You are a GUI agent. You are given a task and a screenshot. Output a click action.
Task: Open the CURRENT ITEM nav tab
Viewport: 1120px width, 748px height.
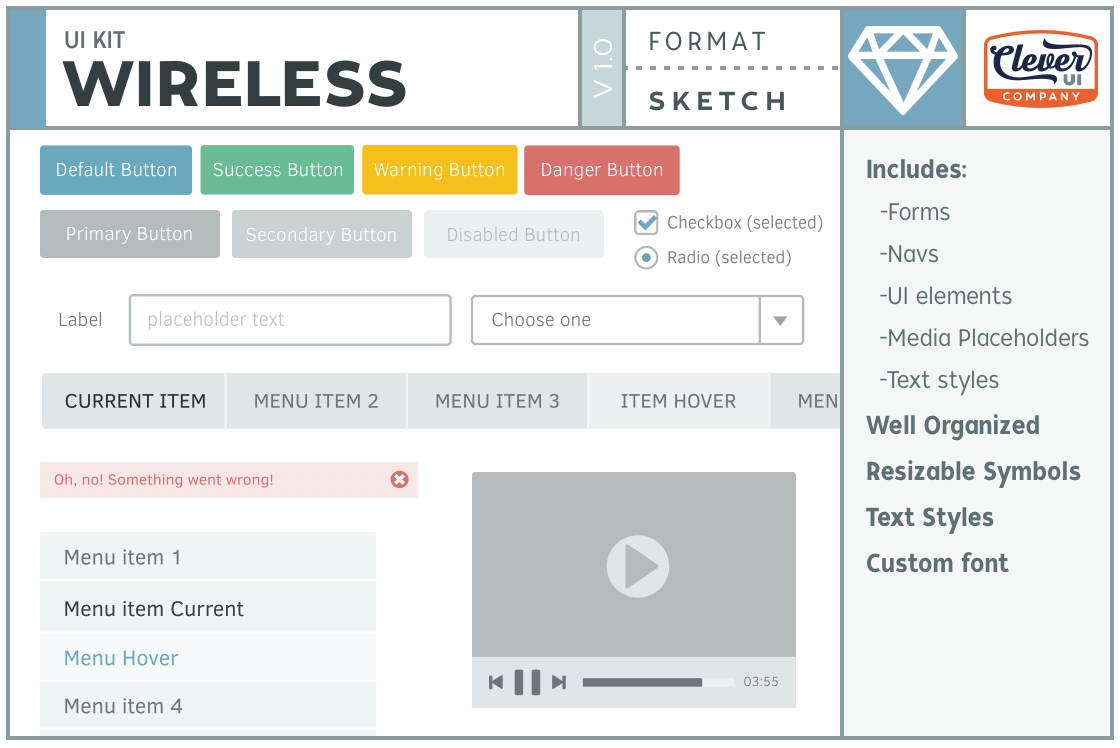click(x=135, y=401)
